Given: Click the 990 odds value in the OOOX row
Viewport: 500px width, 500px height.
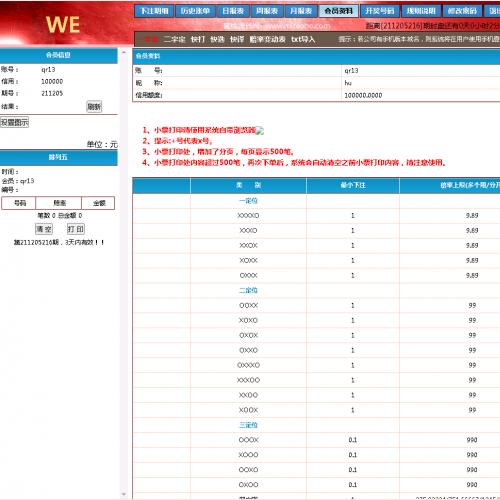Looking at the screenshot, I should coord(472,440).
